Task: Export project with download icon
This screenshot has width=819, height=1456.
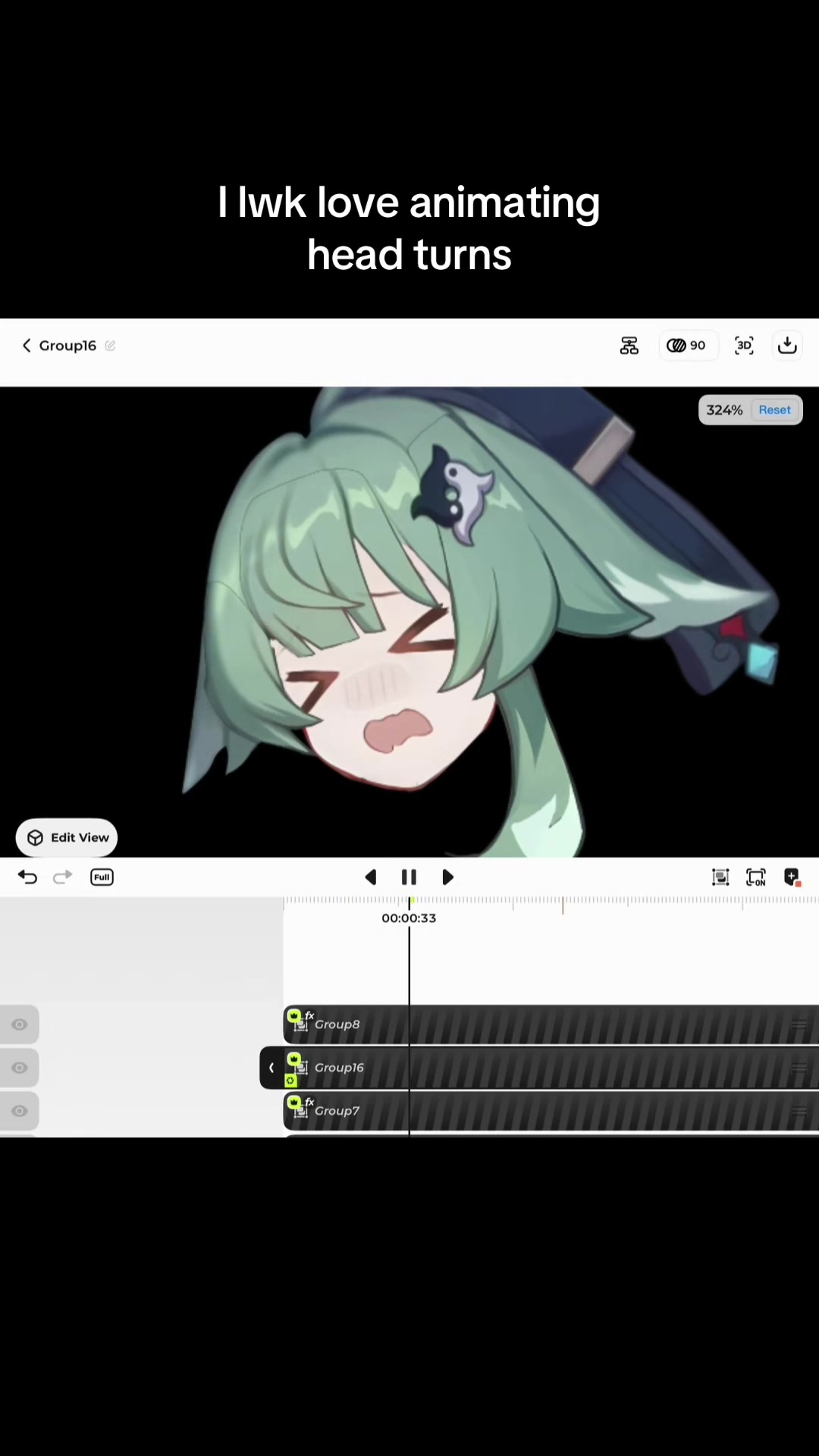Action: click(787, 346)
